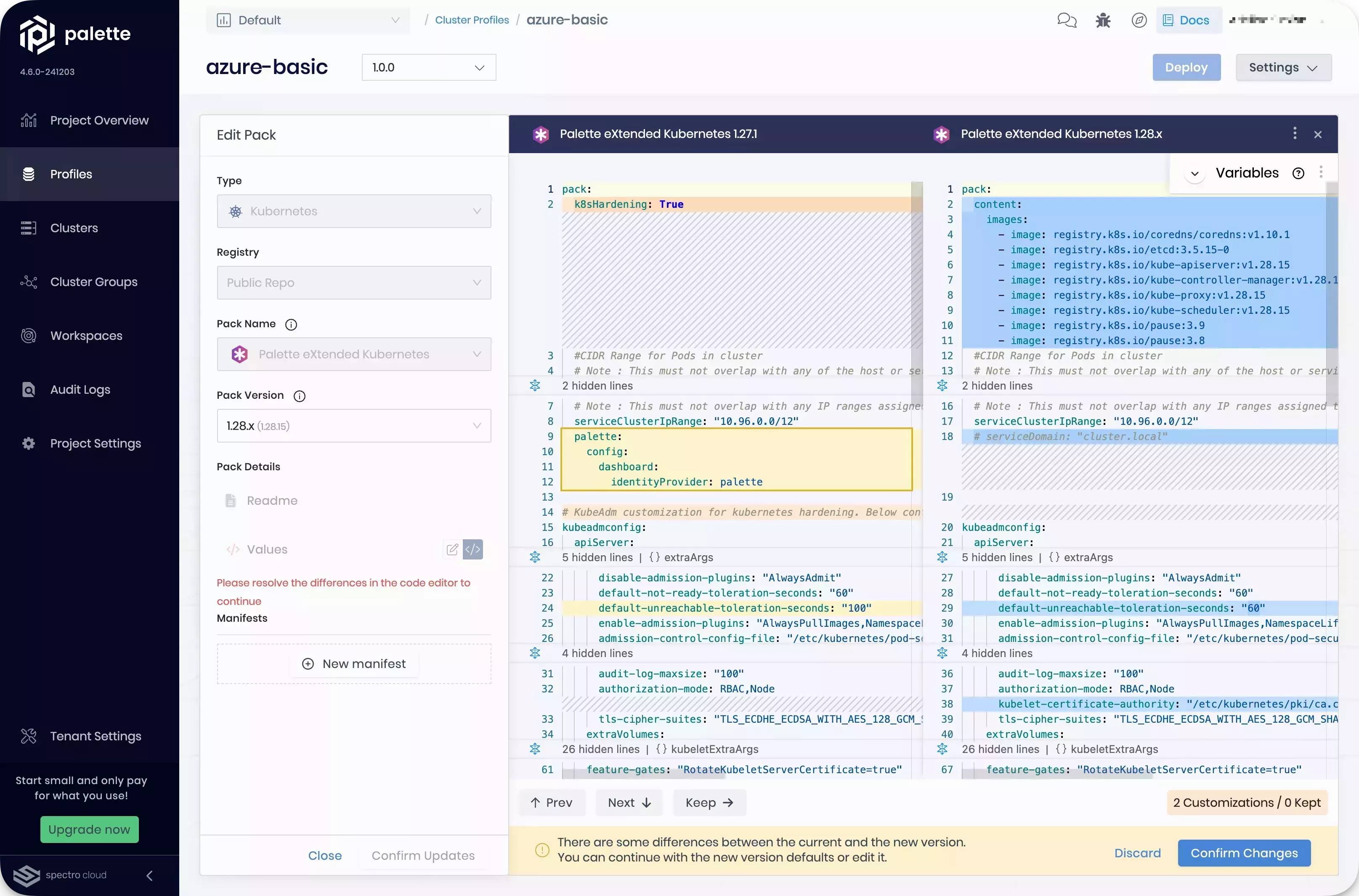Image resolution: width=1359 pixels, height=896 pixels.
Task: Click the pencil edit icon beside Values
Action: pyautogui.click(x=452, y=549)
